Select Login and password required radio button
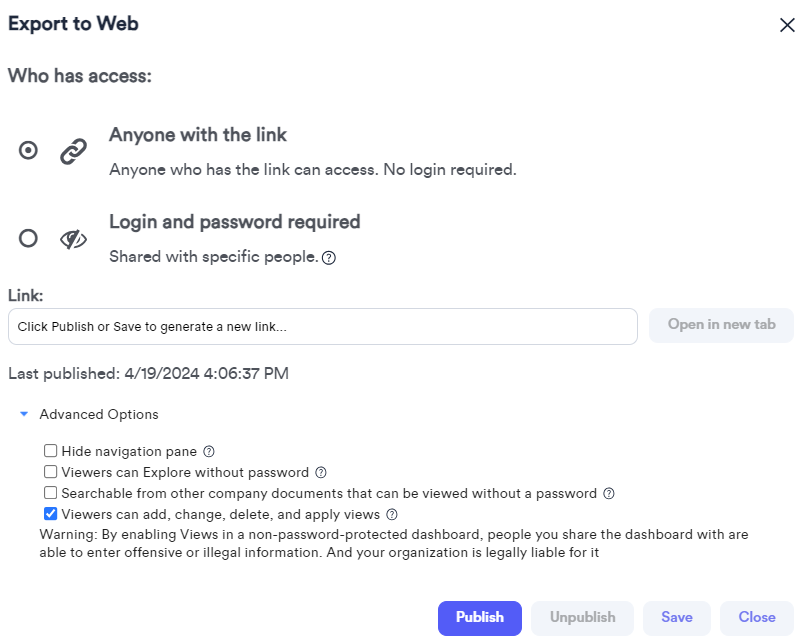Image resolution: width=804 pixels, height=642 pixels. point(28,238)
